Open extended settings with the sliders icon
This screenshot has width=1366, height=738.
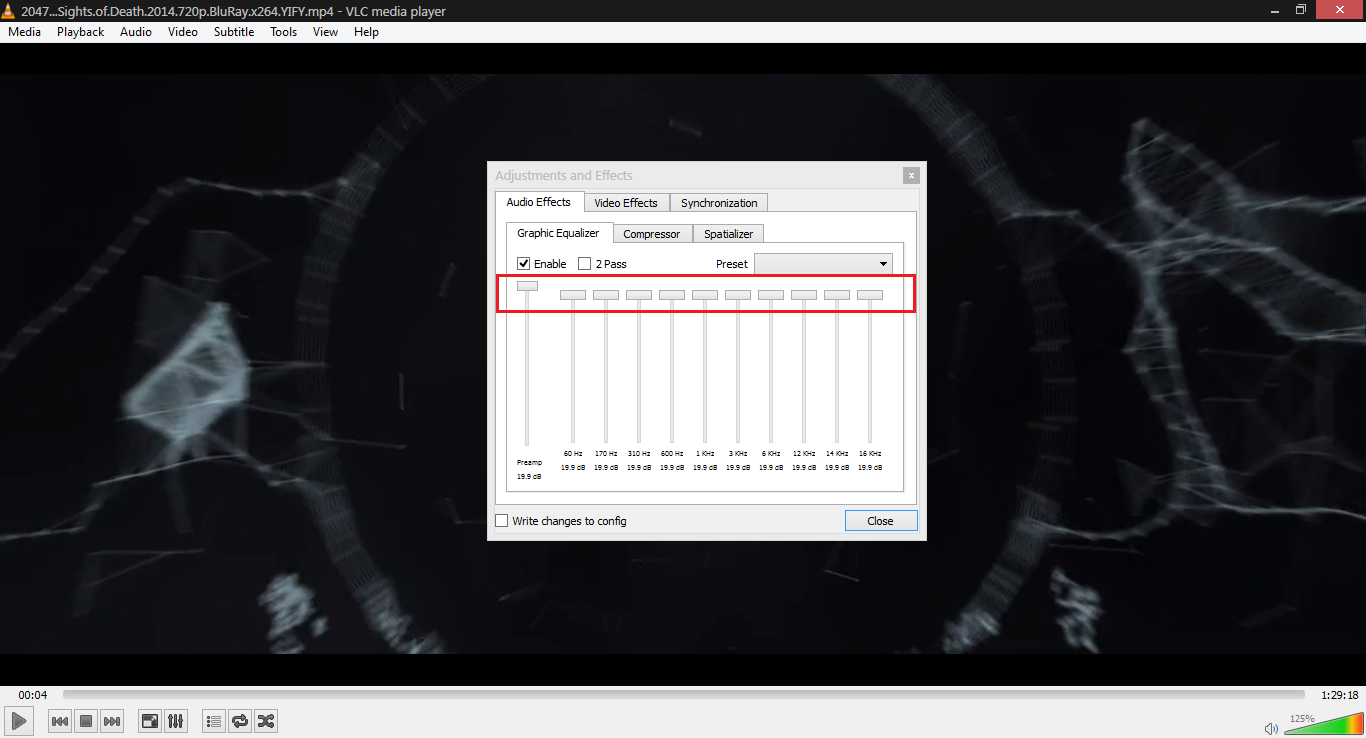point(176,720)
